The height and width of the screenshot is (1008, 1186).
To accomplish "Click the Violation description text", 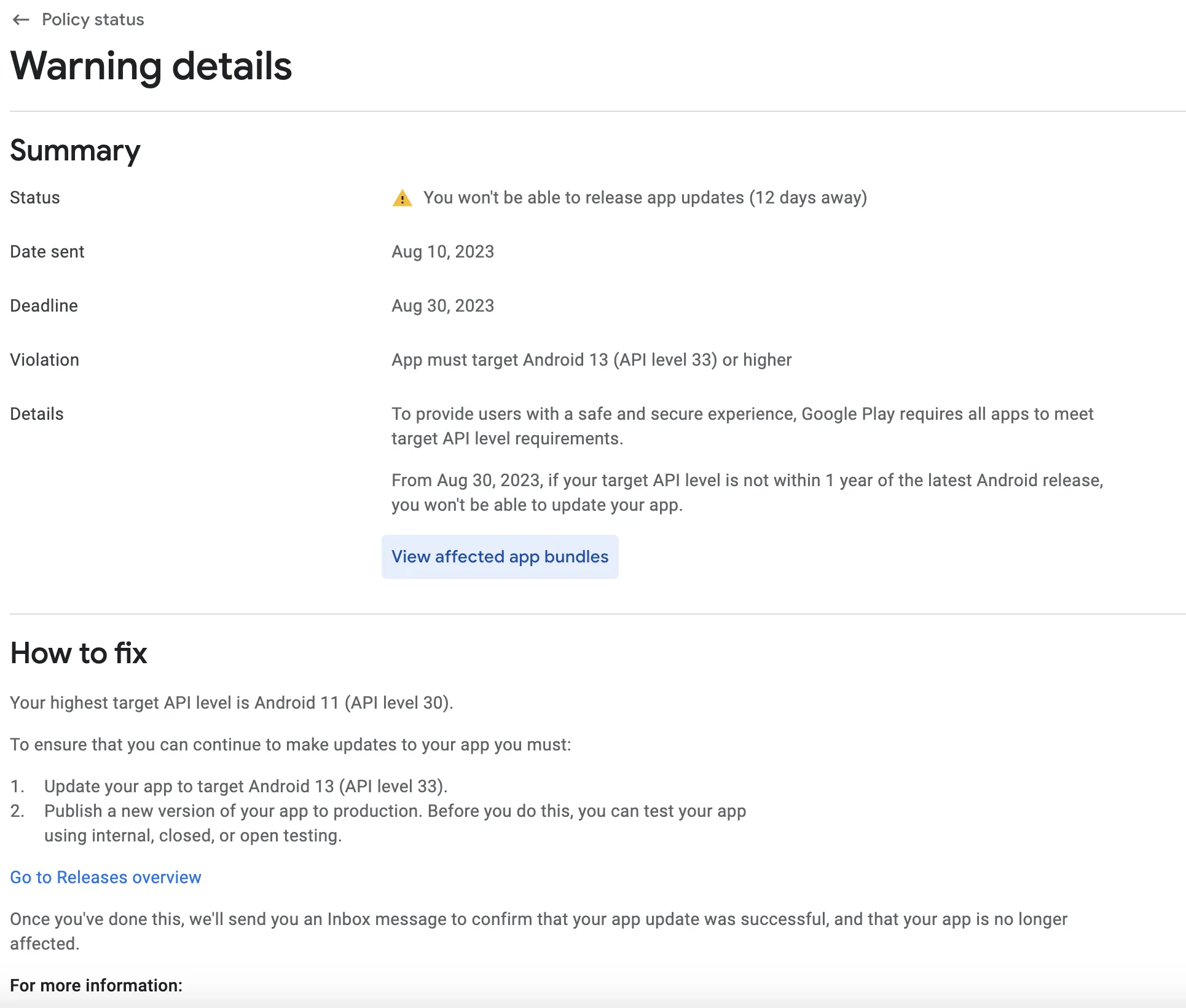I will [x=591, y=360].
